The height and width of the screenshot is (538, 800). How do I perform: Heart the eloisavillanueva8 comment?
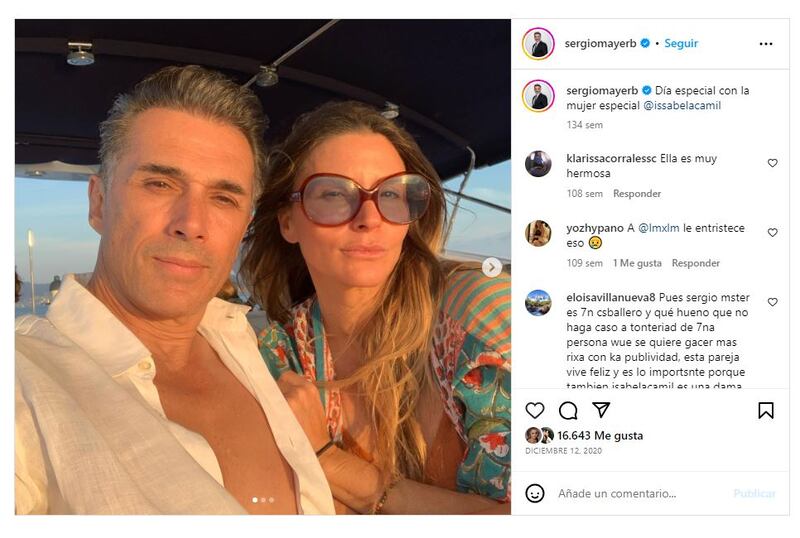[x=772, y=302]
